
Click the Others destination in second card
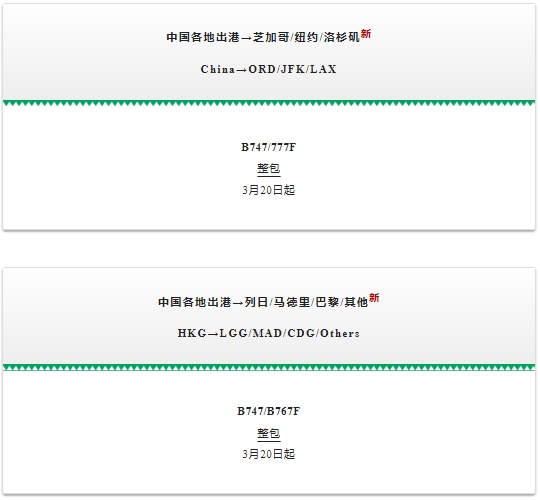340,333
